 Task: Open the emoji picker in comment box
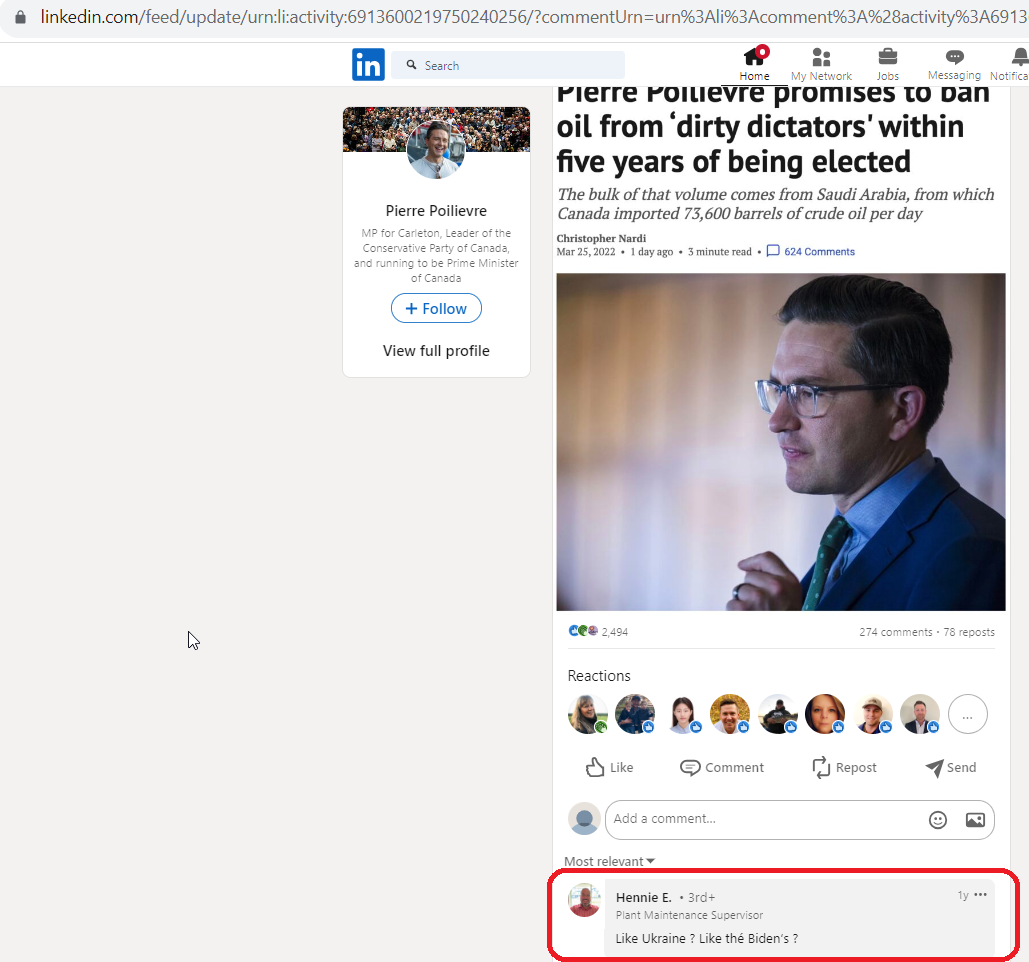click(x=938, y=820)
